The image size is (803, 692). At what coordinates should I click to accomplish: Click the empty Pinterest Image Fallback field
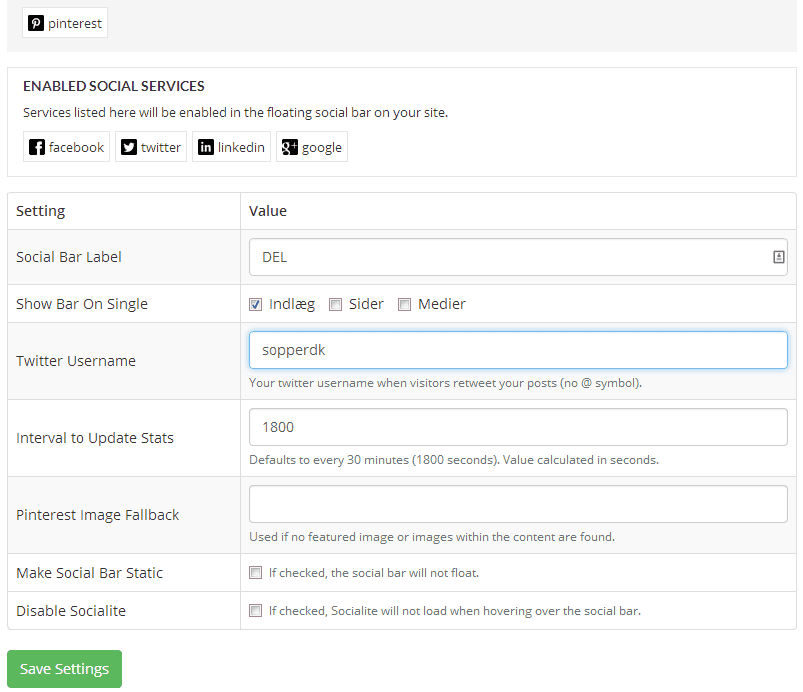[x=518, y=504]
